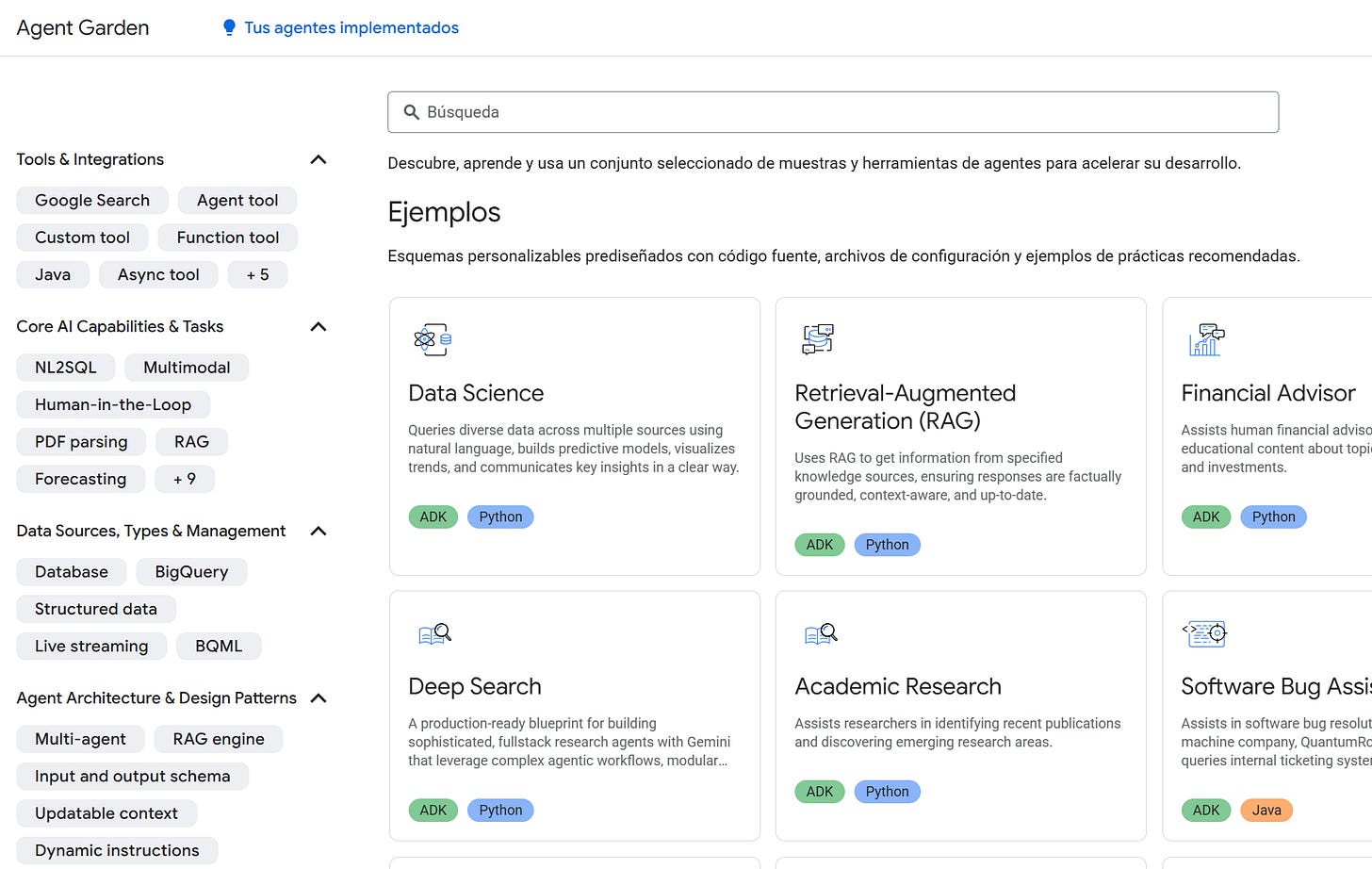Screen dimensions: 1372x869
Task: Collapse the Tools & Integrations section
Action: pos(318,159)
